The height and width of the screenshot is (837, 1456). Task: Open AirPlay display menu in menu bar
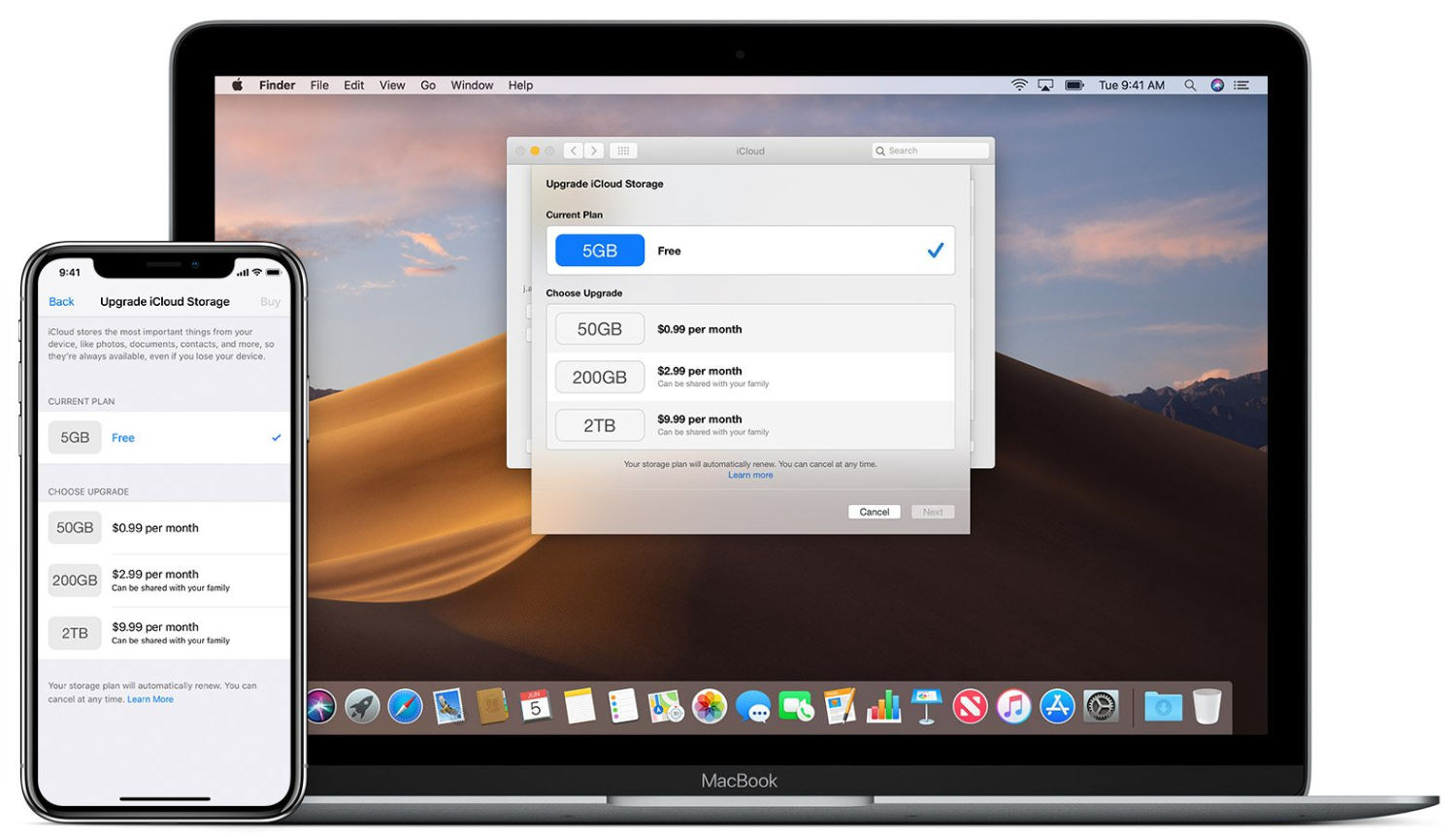(x=1045, y=85)
